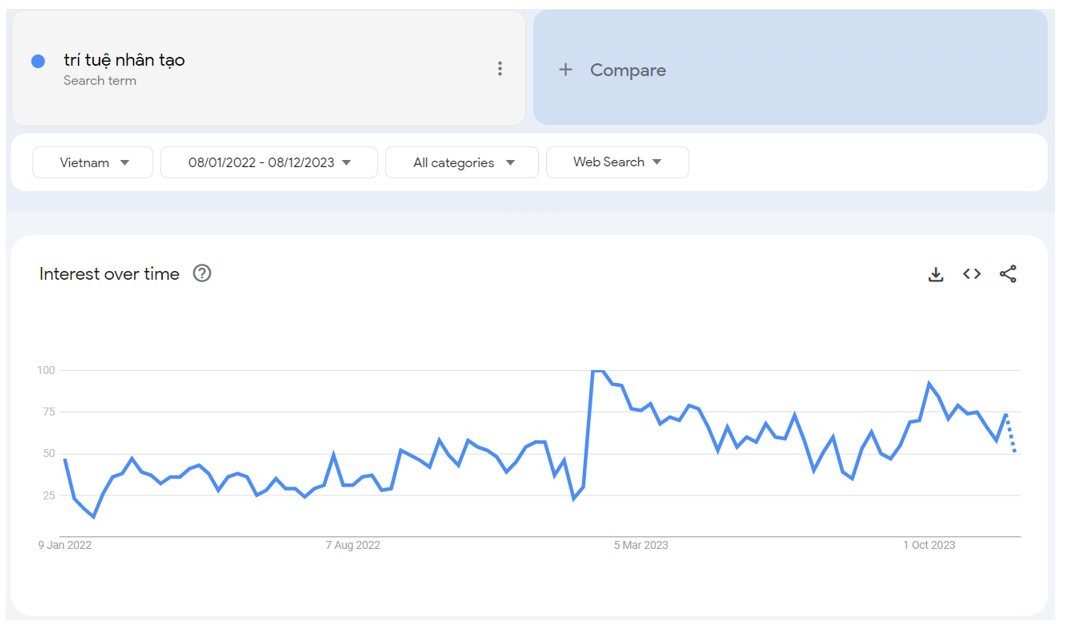The width and height of the screenshot is (1065, 628).
Task: Open the help icon next to Interest over time
Action: tap(202, 274)
